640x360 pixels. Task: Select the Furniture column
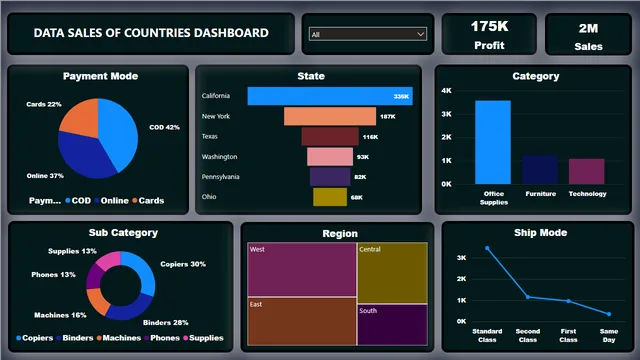pyautogui.click(x=540, y=169)
